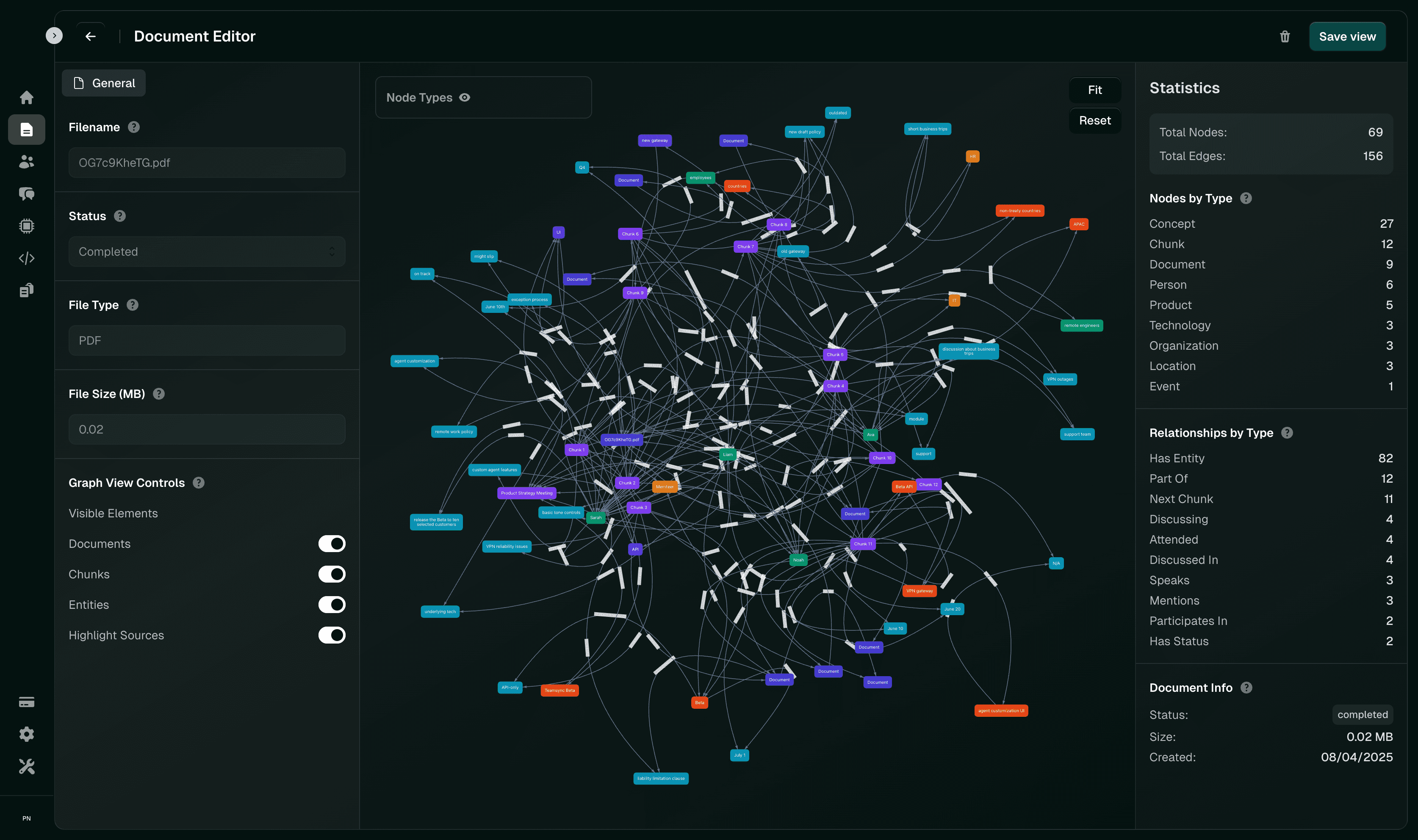The height and width of the screenshot is (840, 1418).
Task: Open the Copy documents icon in sidebar
Action: 27,290
